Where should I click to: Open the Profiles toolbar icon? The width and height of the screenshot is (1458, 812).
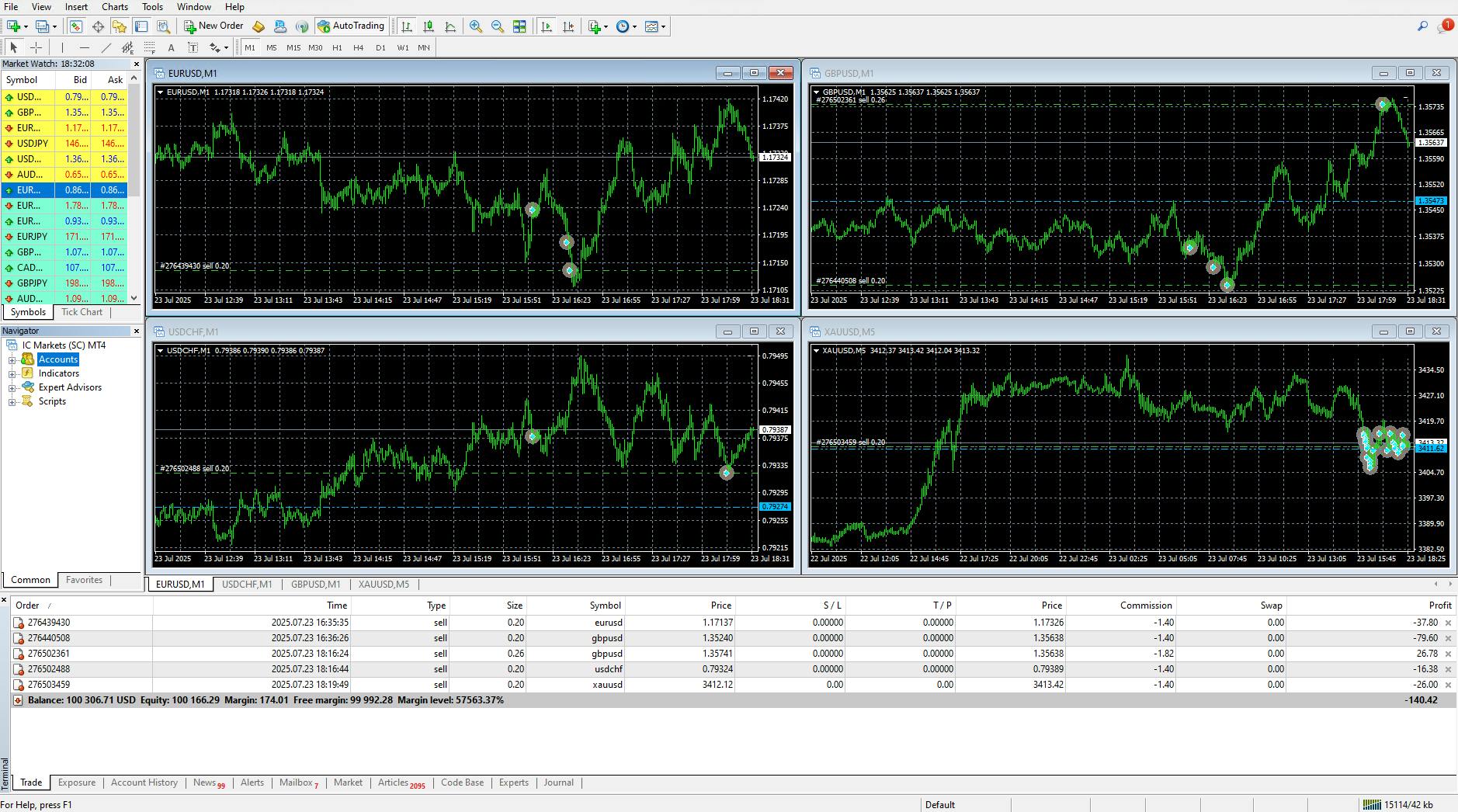pyautogui.click(x=42, y=26)
